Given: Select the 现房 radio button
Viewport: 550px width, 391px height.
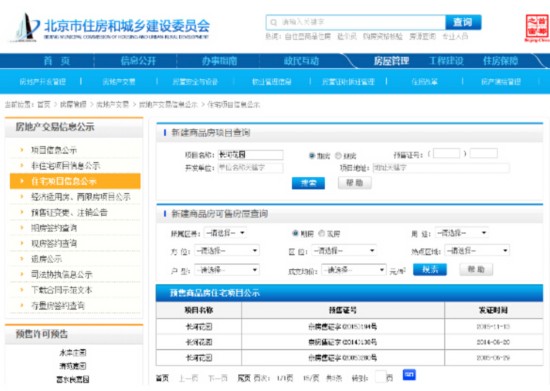Looking at the screenshot, I should click(321, 233).
